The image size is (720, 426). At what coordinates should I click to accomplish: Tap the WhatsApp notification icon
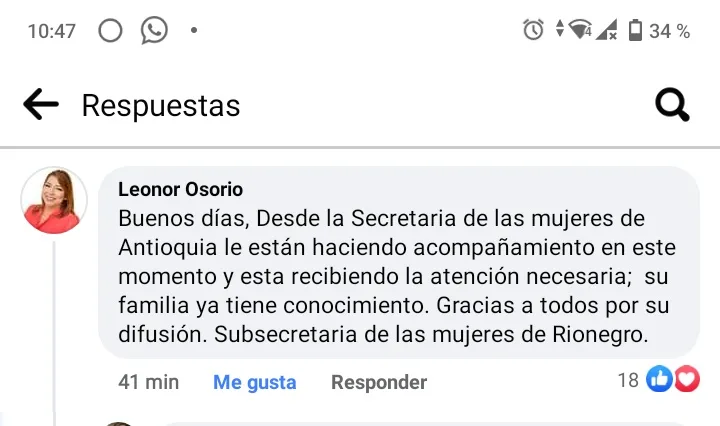tap(154, 30)
